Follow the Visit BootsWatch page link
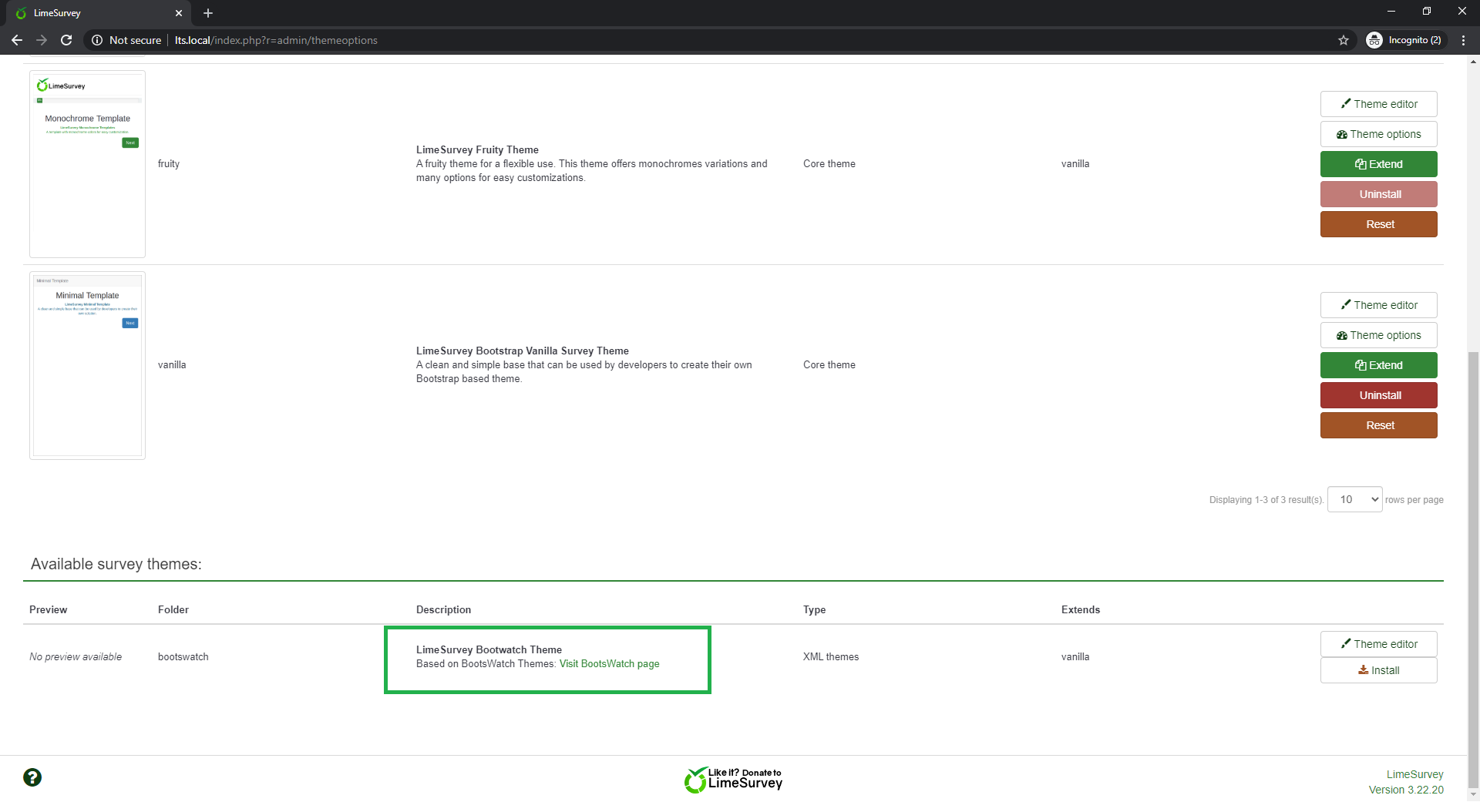This screenshot has height=812, width=1480. point(609,664)
